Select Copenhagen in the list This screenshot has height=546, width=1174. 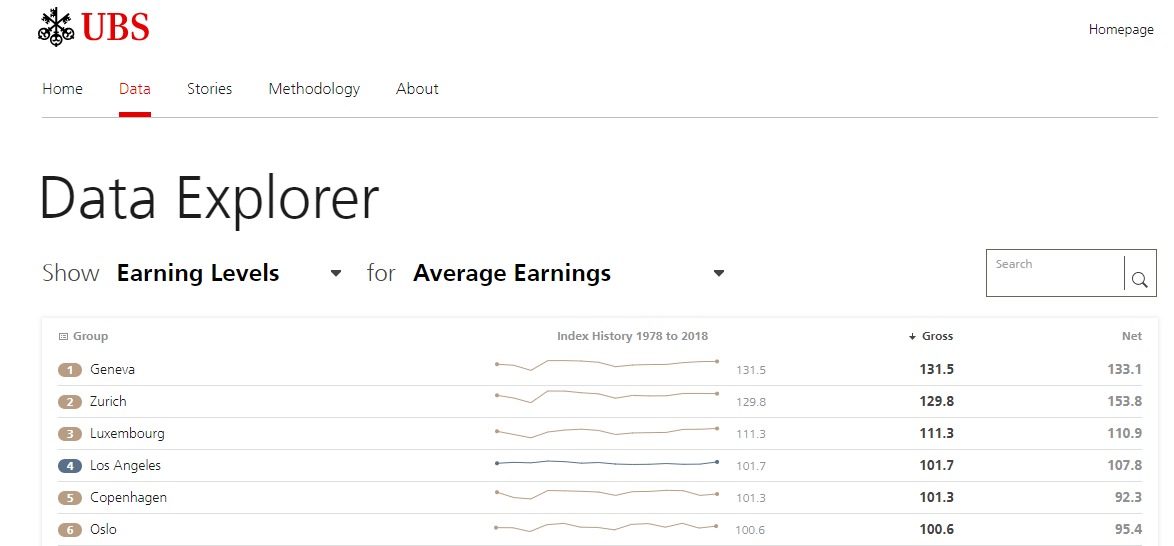point(128,498)
